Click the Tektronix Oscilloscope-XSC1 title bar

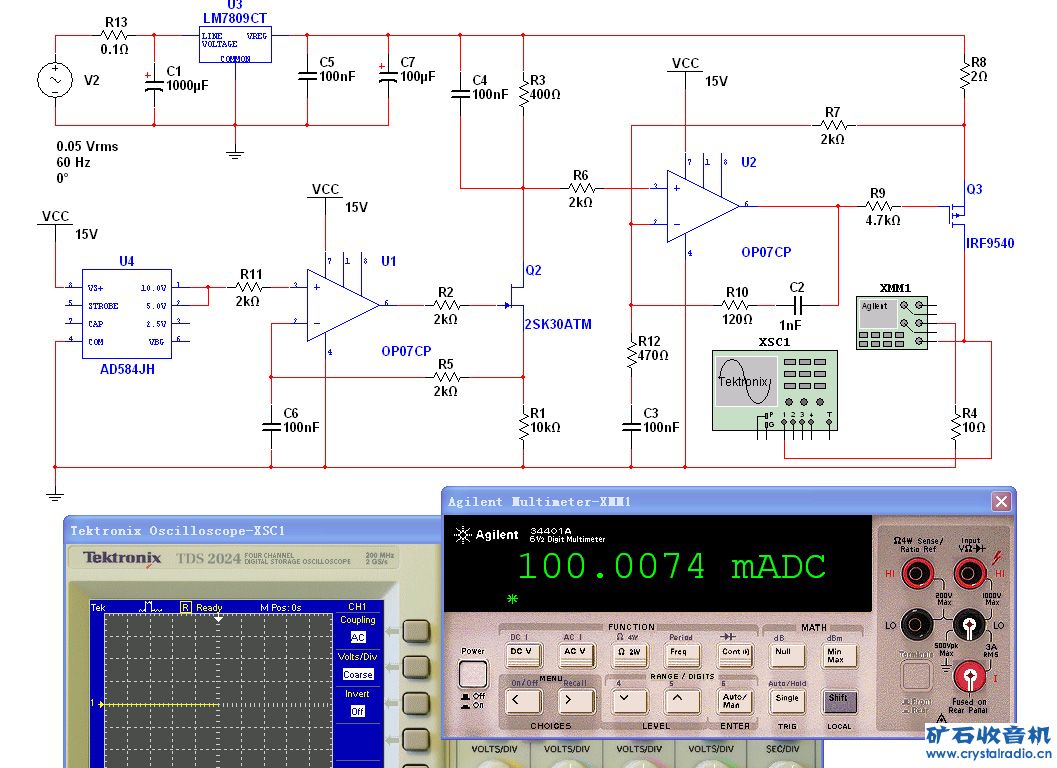[252, 531]
